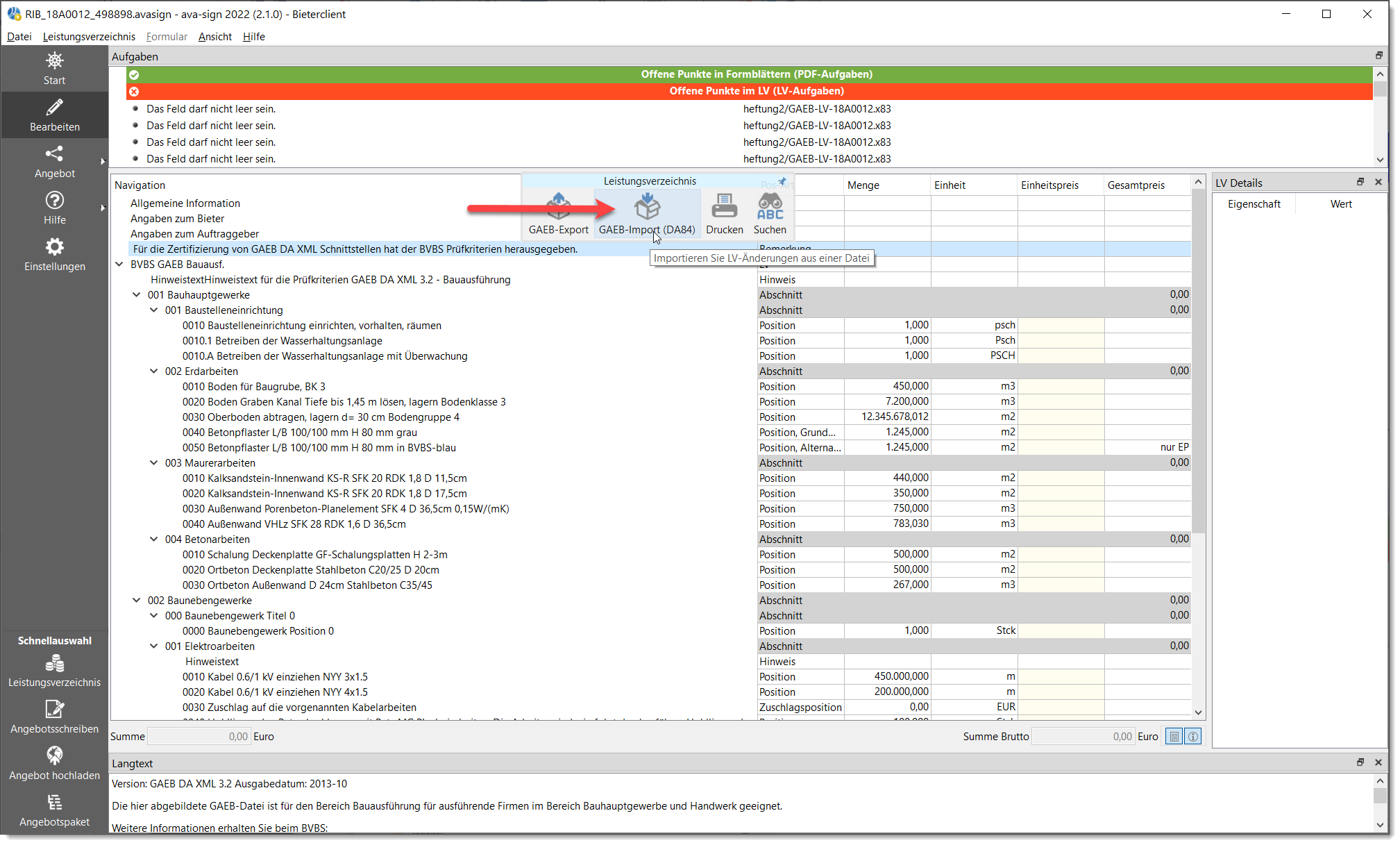Screen dimensions: 1400x845
Task: Toggle the info button beside Summe Brutto
Action: coord(1192,737)
